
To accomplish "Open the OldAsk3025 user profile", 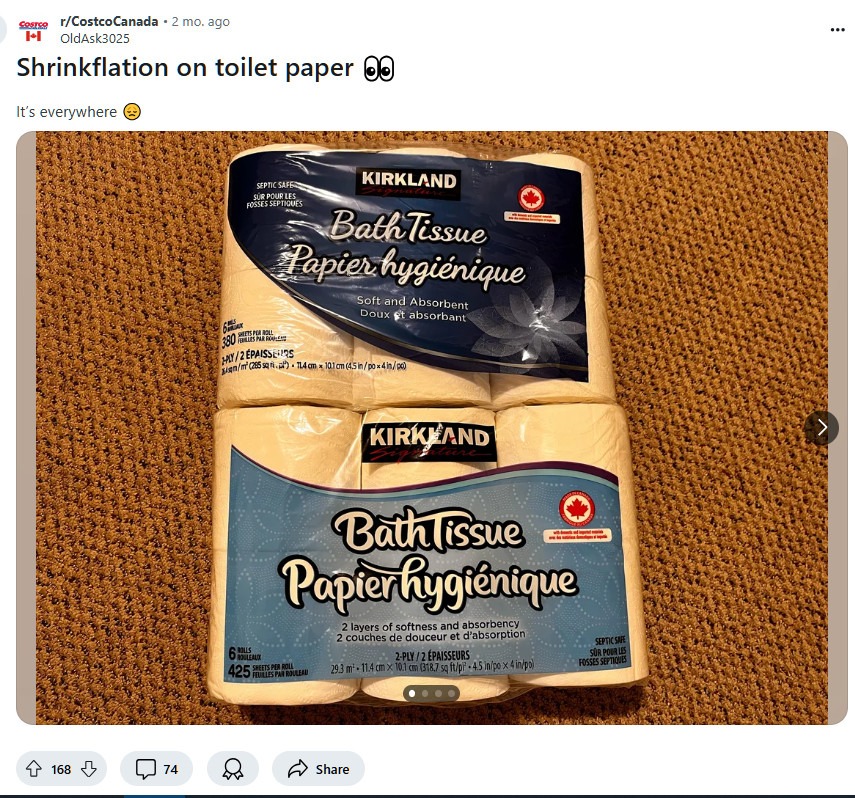I will (95, 39).
